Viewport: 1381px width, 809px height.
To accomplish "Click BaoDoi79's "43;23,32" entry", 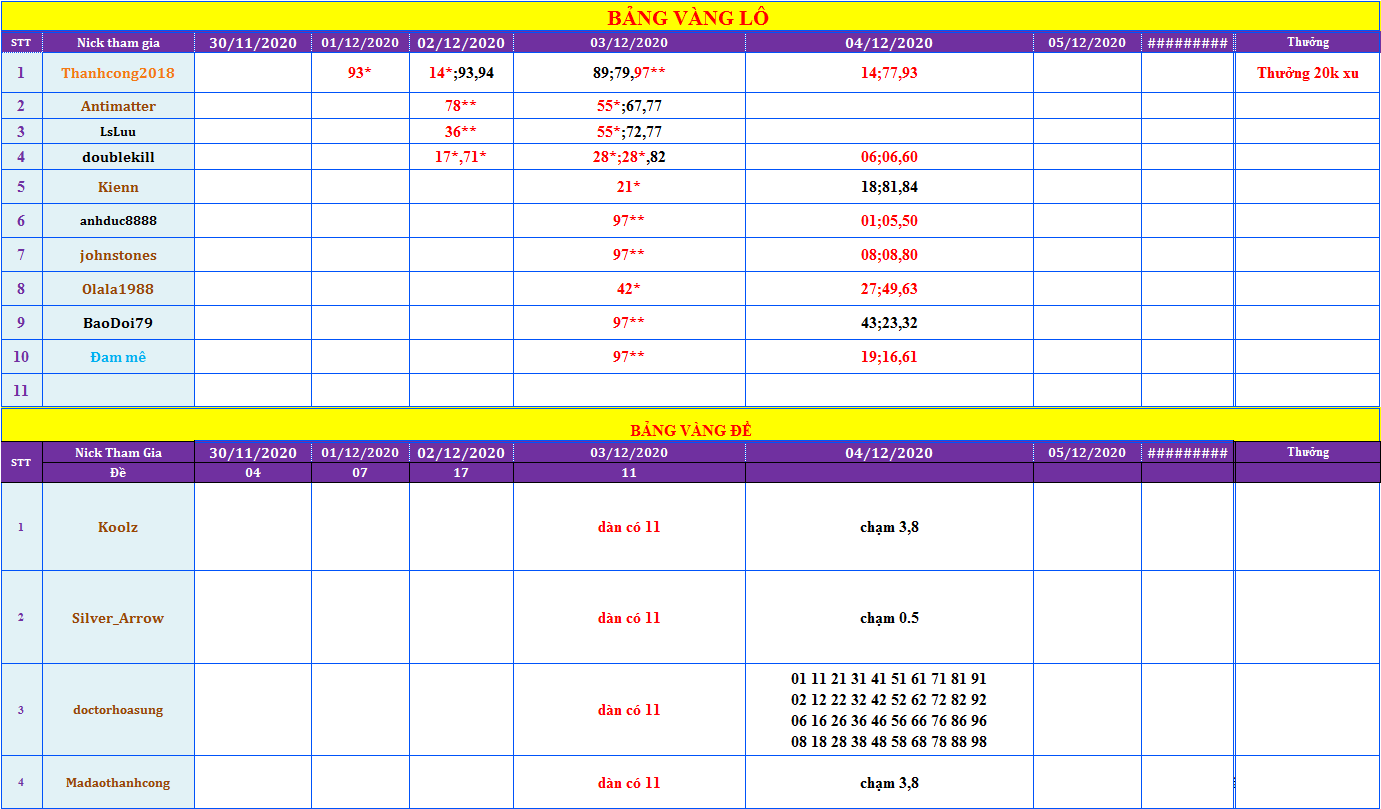I will (x=889, y=323).
